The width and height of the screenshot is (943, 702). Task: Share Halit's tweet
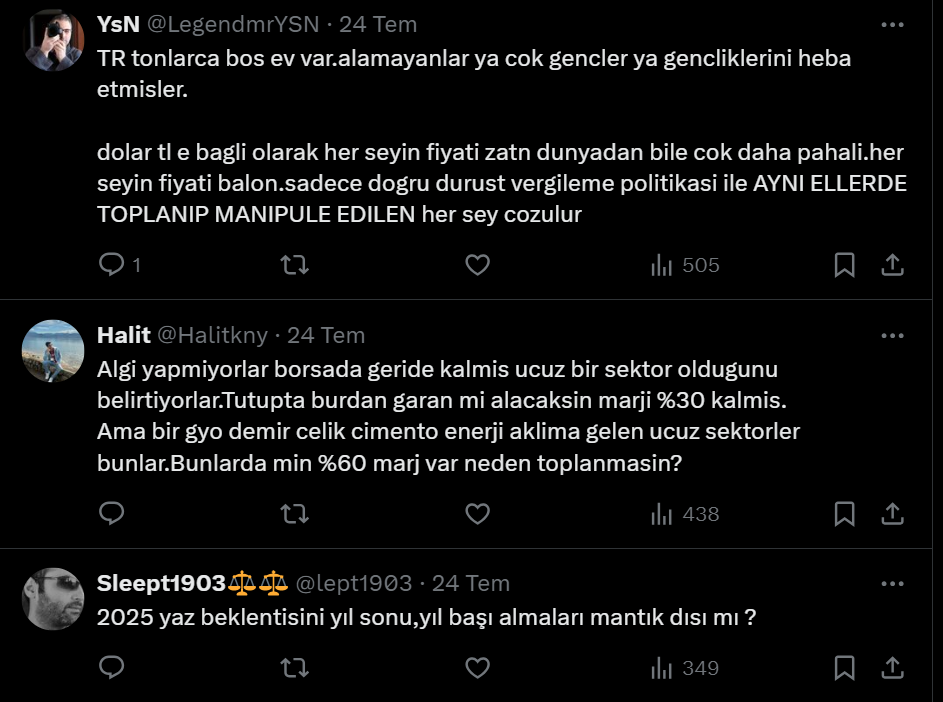click(892, 514)
